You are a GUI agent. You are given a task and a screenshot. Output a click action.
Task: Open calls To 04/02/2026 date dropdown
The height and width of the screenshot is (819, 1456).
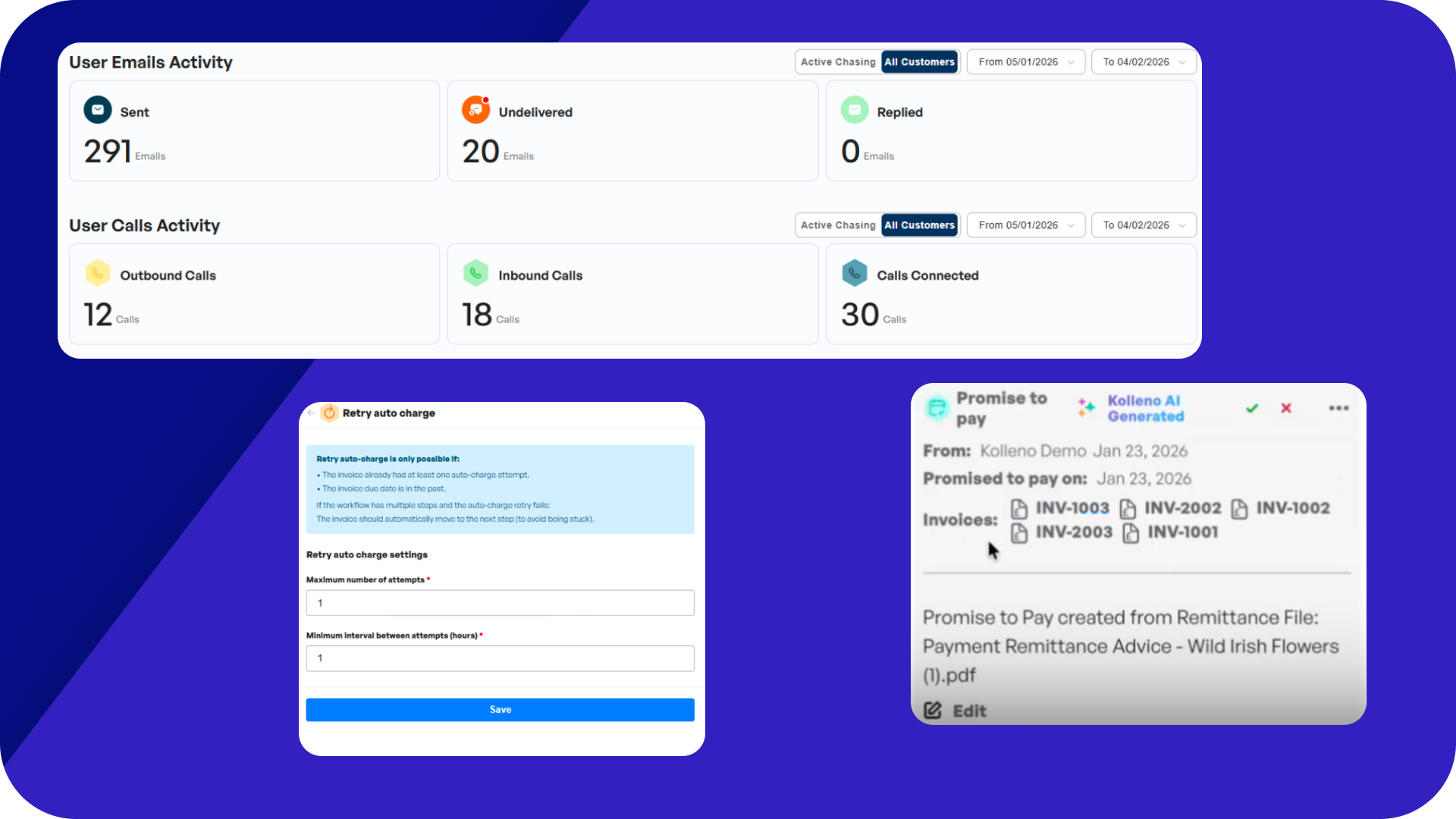(x=1144, y=225)
